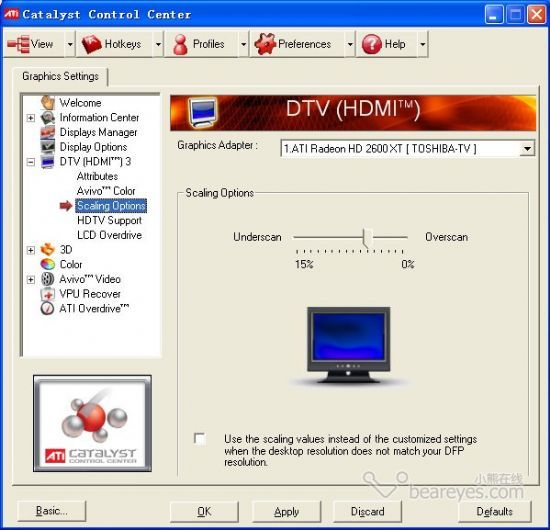This screenshot has height=530, width=550.
Task: Click the Profiles person icon
Action: pyautogui.click(x=180, y=45)
